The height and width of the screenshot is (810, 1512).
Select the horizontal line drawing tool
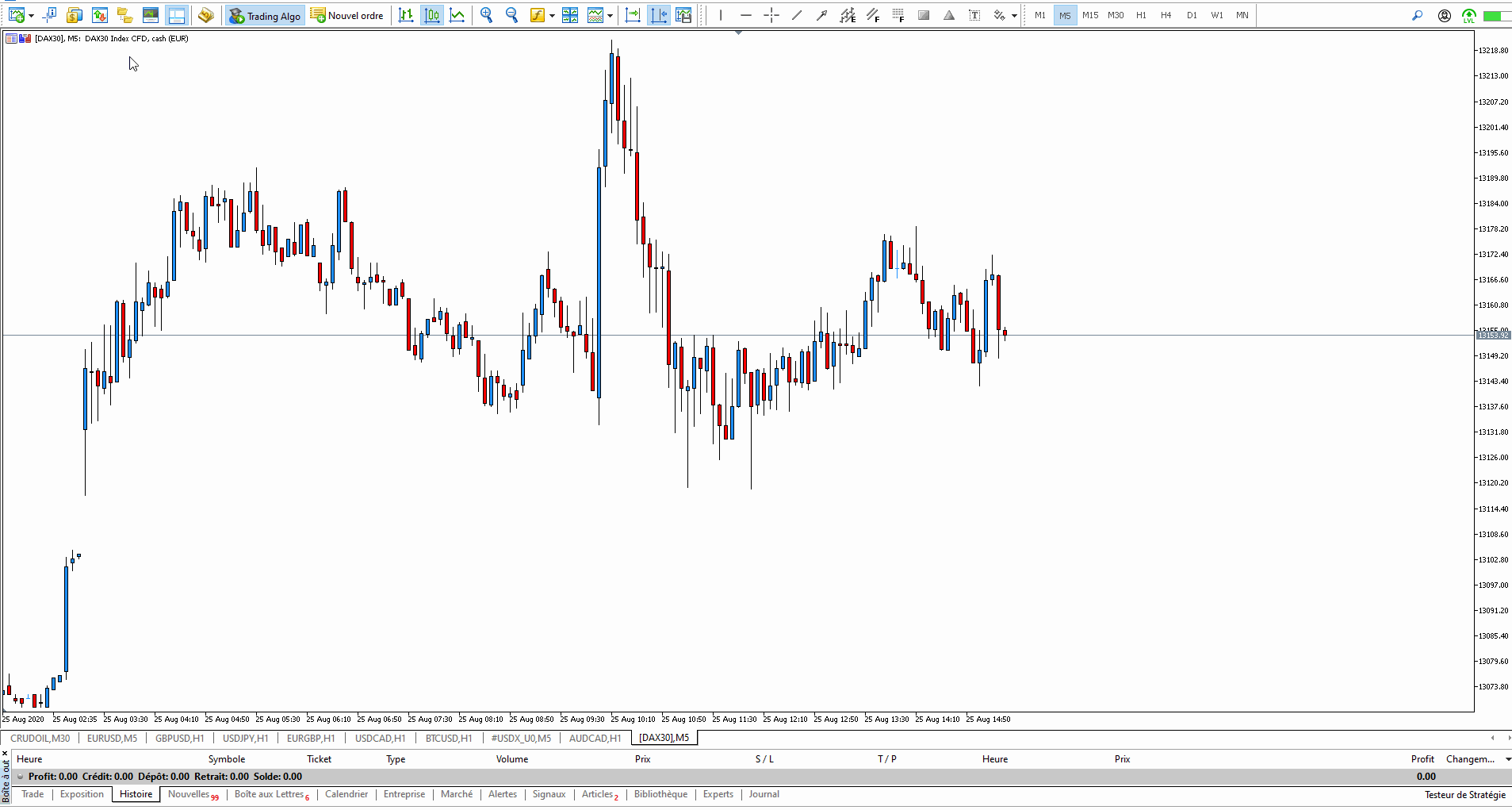745,15
